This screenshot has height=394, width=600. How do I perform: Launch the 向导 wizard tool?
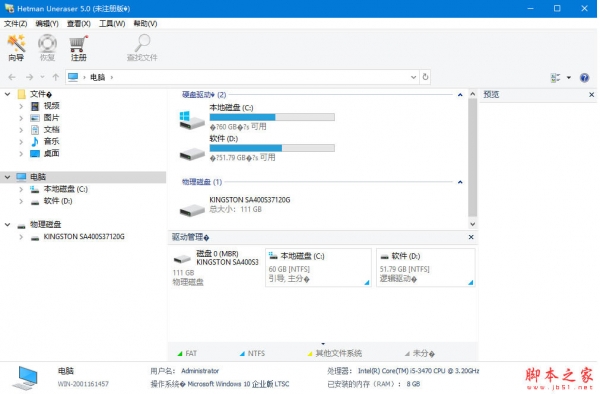[x=16, y=47]
